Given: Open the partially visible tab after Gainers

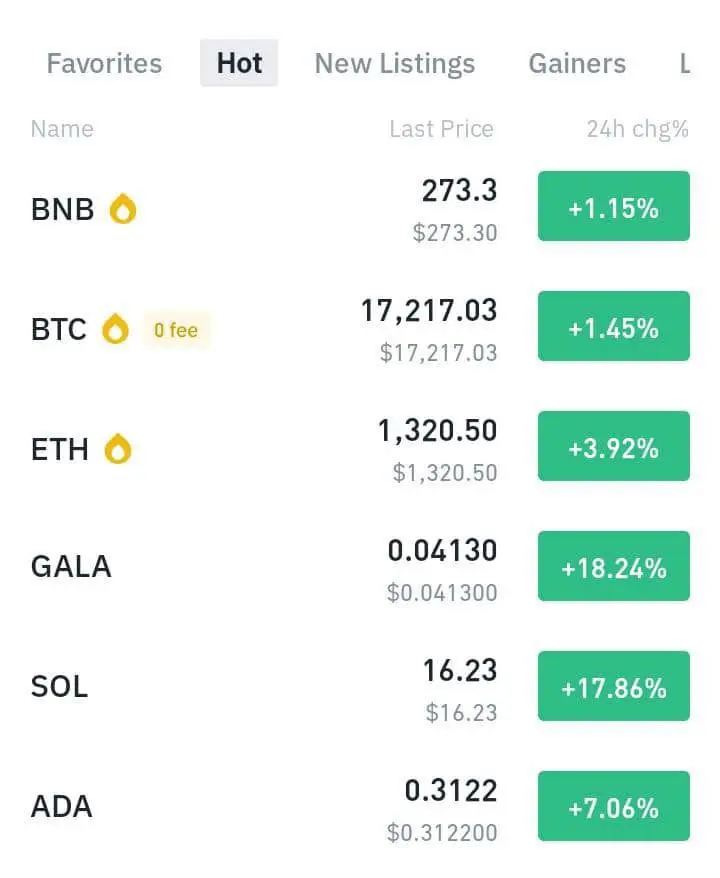Looking at the screenshot, I should (x=685, y=63).
